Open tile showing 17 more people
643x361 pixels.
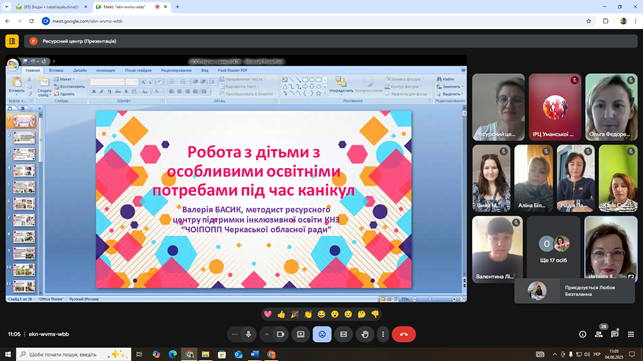click(554, 248)
